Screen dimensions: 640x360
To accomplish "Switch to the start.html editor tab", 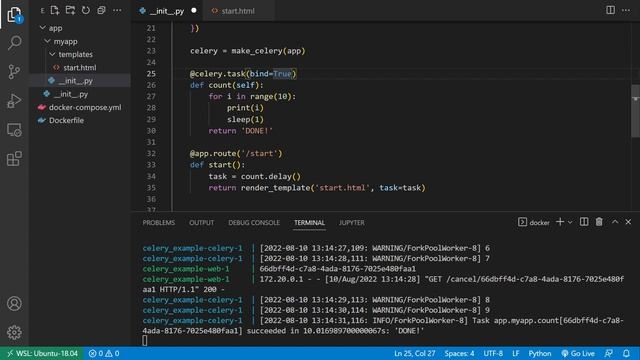I will [x=238, y=11].
